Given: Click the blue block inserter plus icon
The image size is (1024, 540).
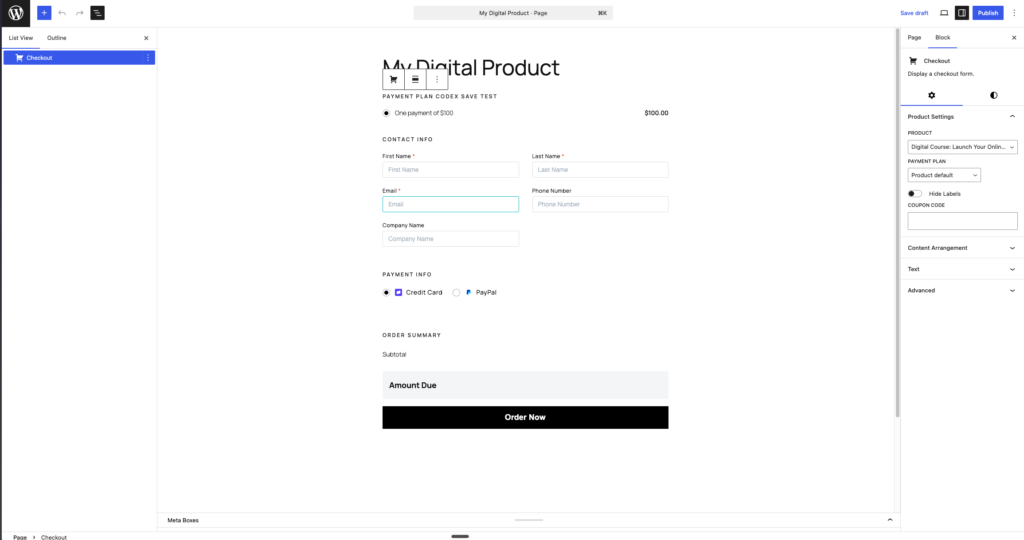Looking at the screenshot, I should pos(44,12).
